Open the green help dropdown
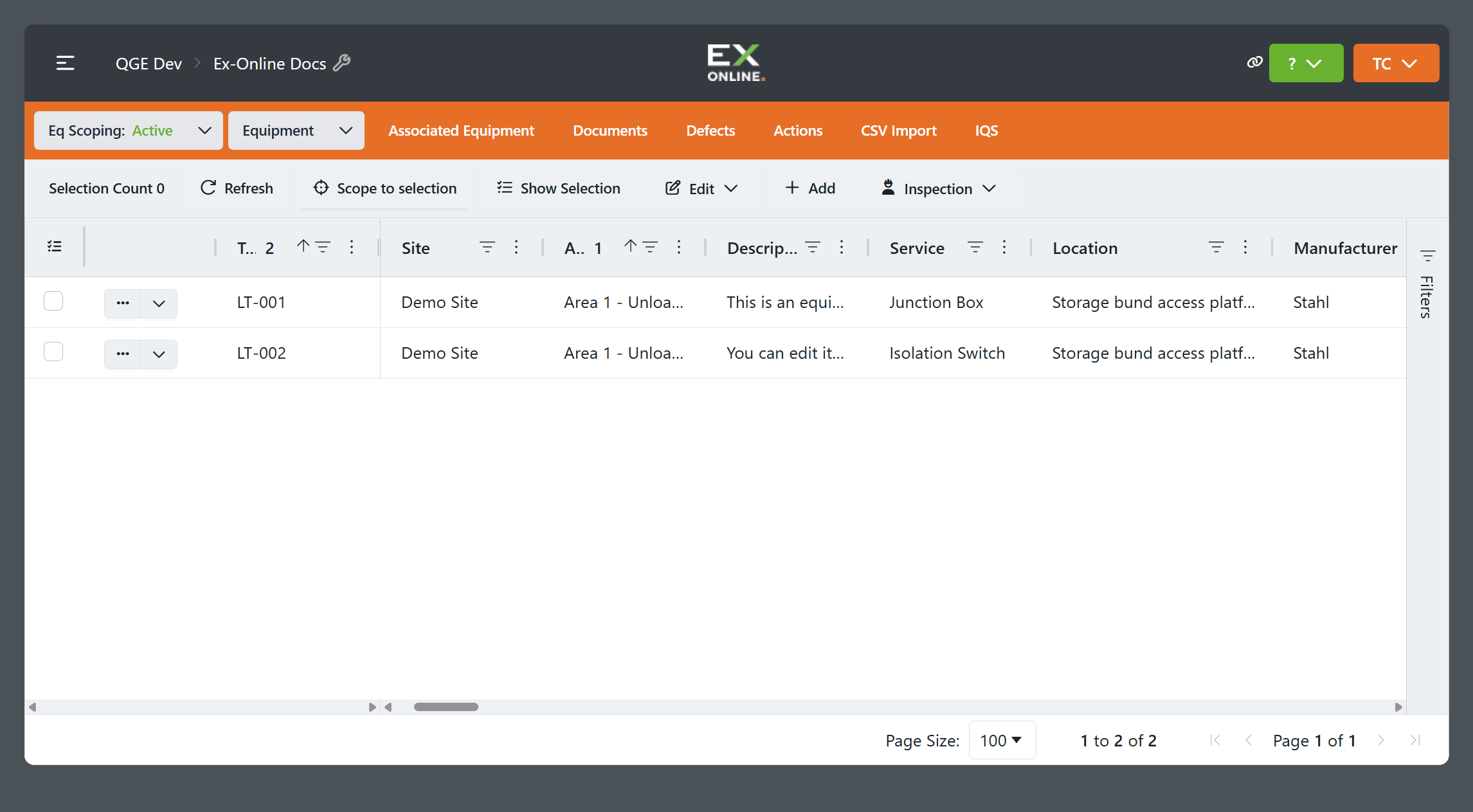The image size is (1473, 812). point(1306,63)
